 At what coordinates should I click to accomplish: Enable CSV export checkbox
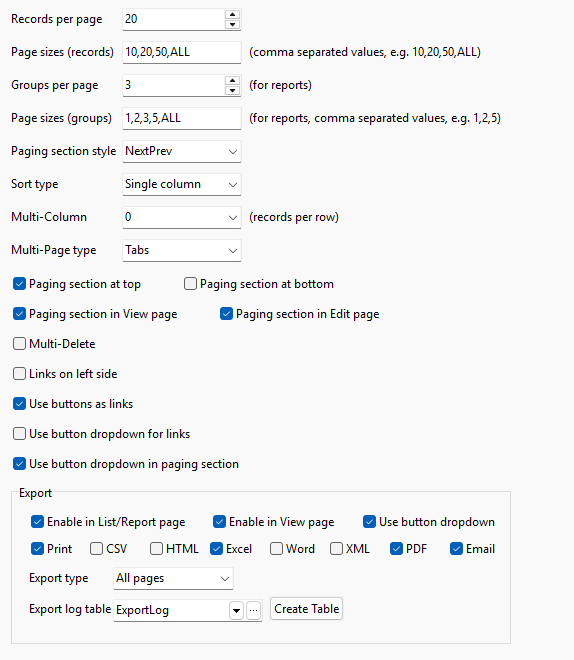96,549
